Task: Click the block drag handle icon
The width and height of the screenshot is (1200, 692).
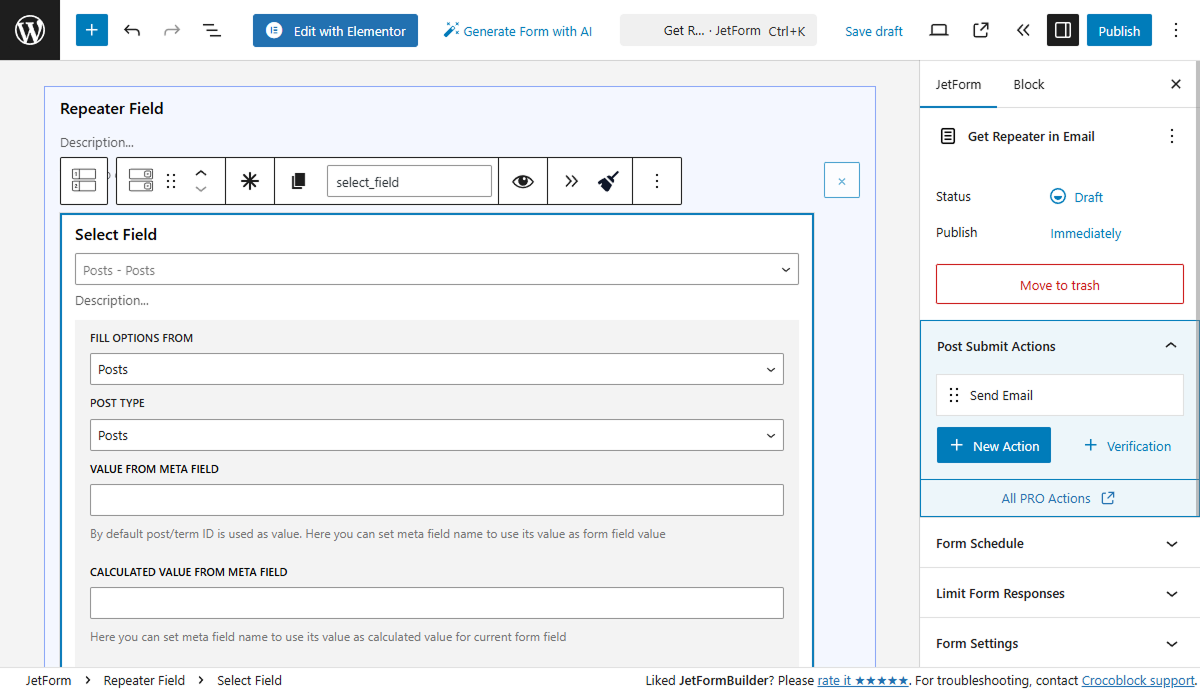Action: [x=171, y=181]
